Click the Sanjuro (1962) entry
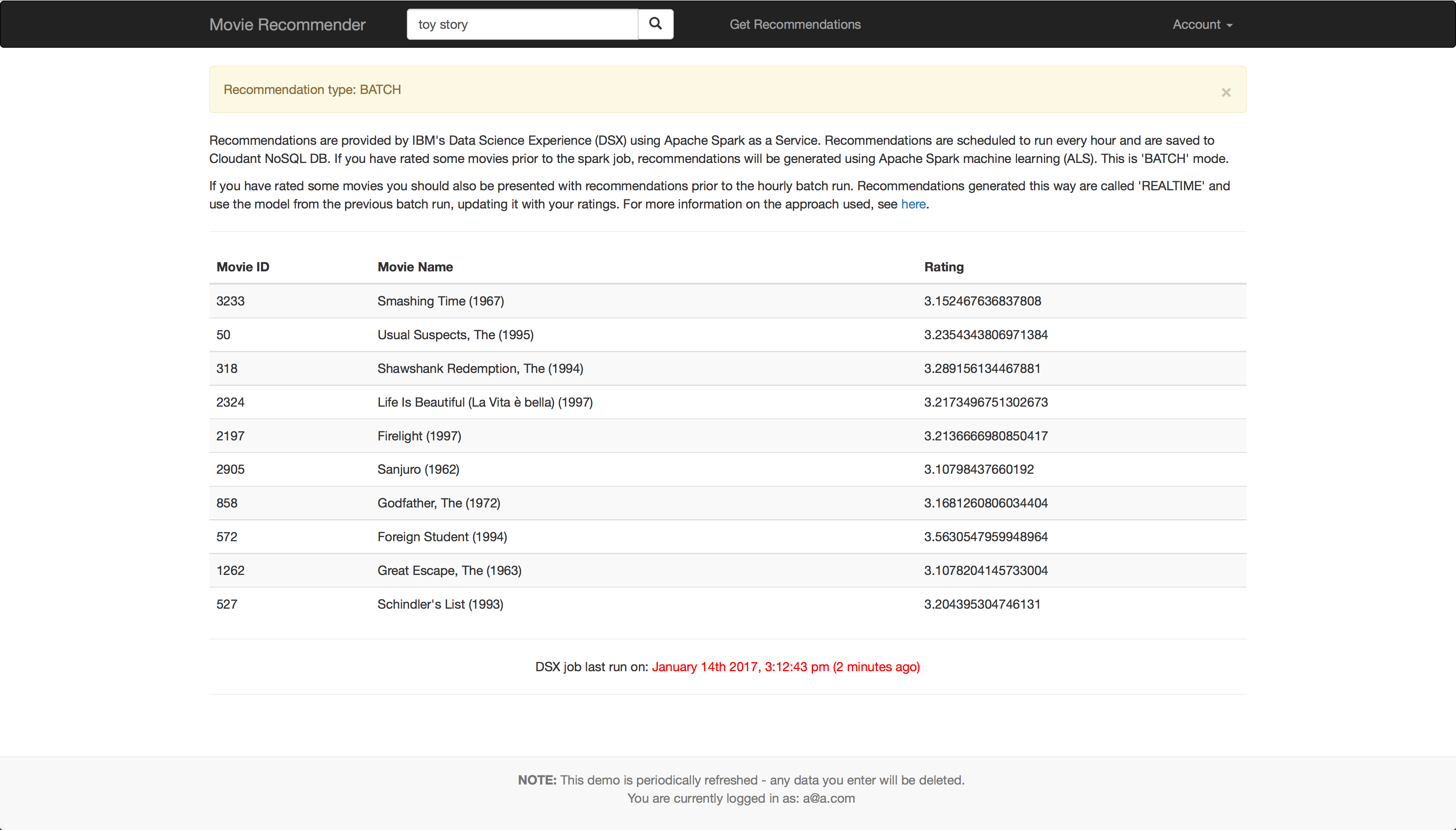This screenshot has width=1456, height=830. click(418, 469)
